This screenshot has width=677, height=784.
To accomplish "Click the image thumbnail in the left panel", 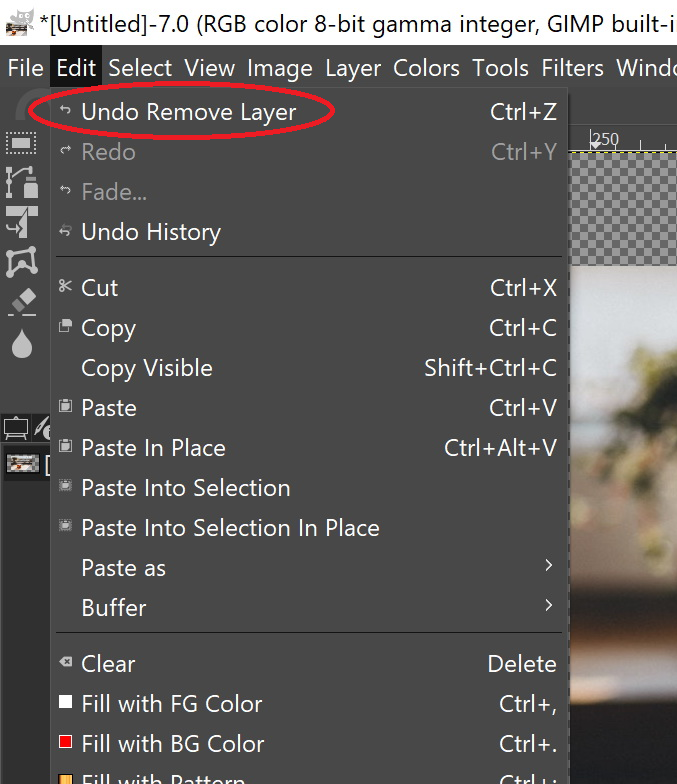I will [x=23, y=463].
